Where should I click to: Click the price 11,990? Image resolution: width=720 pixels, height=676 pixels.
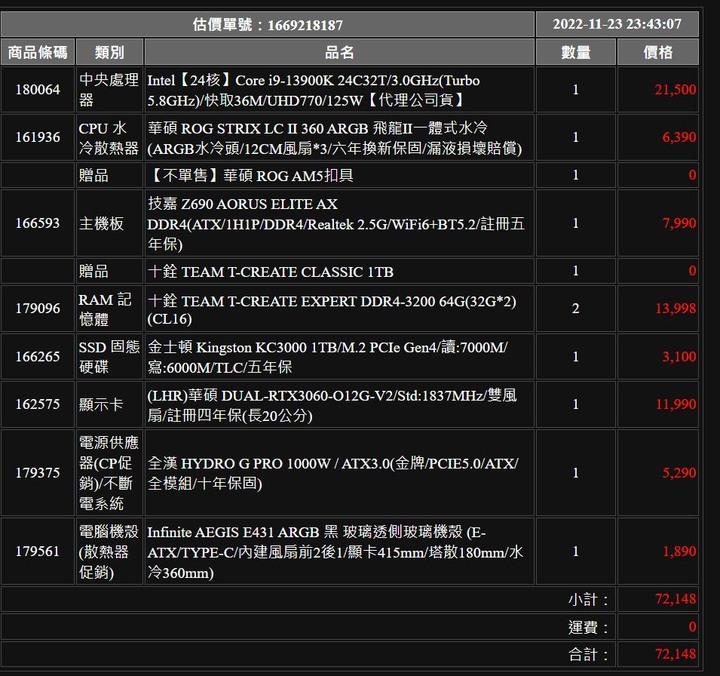pyautogui.click(x=675, y=405)
